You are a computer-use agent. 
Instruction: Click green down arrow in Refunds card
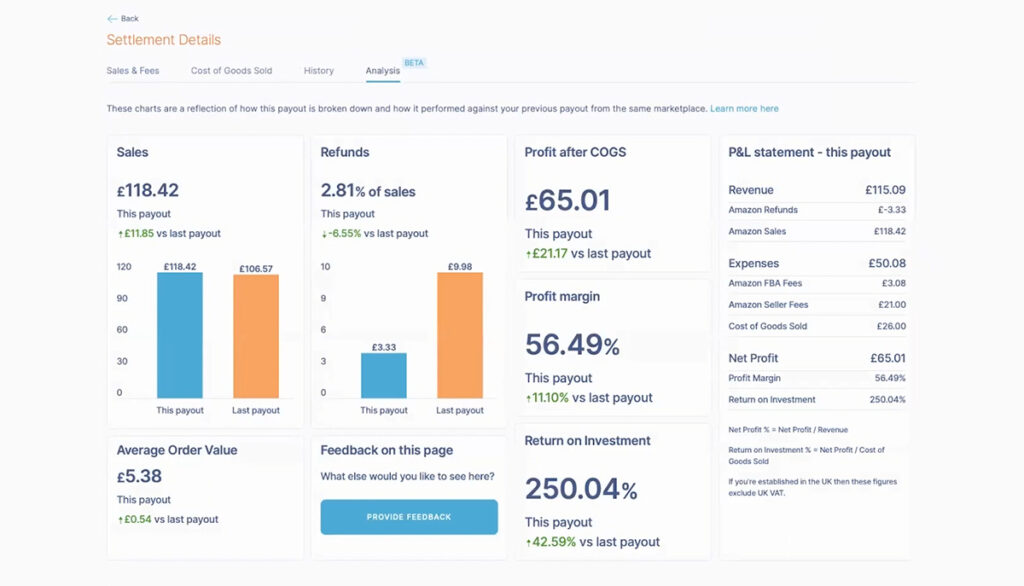323,234
